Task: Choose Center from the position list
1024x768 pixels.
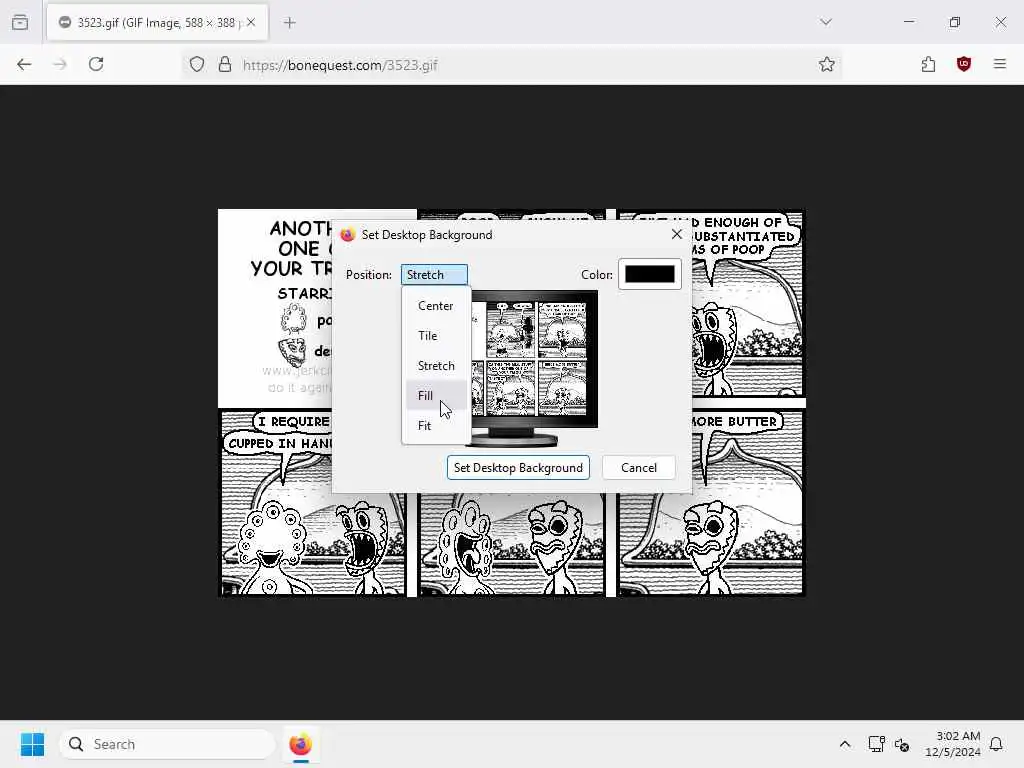Action: pos(436,306)
